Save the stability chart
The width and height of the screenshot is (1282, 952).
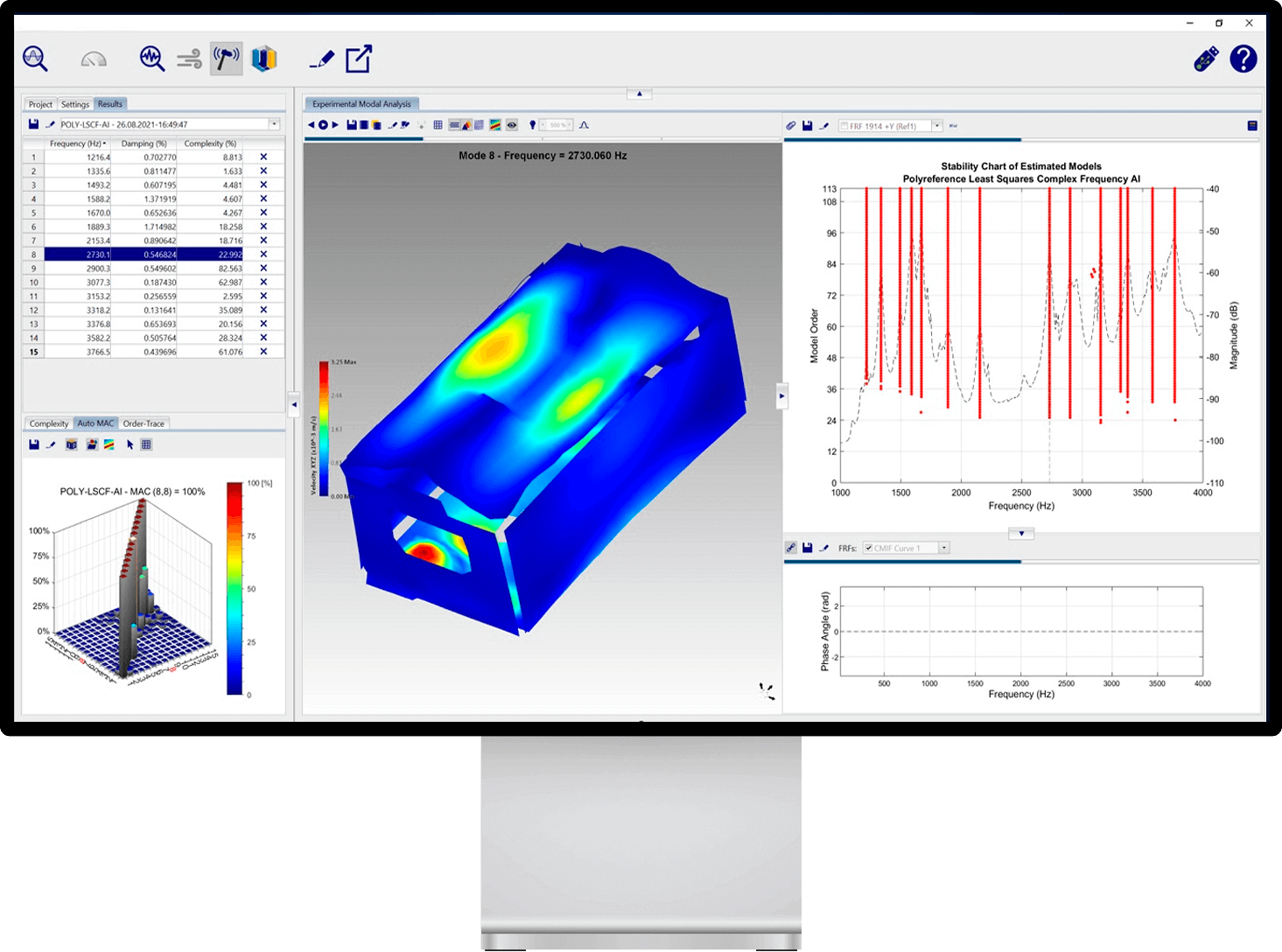click(x=808, y=126)
